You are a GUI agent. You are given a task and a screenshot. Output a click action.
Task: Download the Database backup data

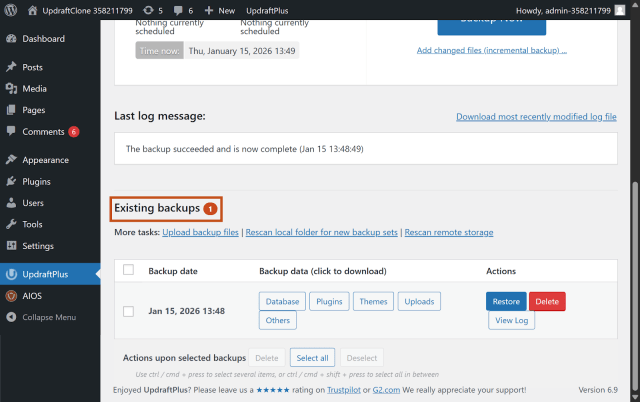pyautogui.click(x=282, y=301)
